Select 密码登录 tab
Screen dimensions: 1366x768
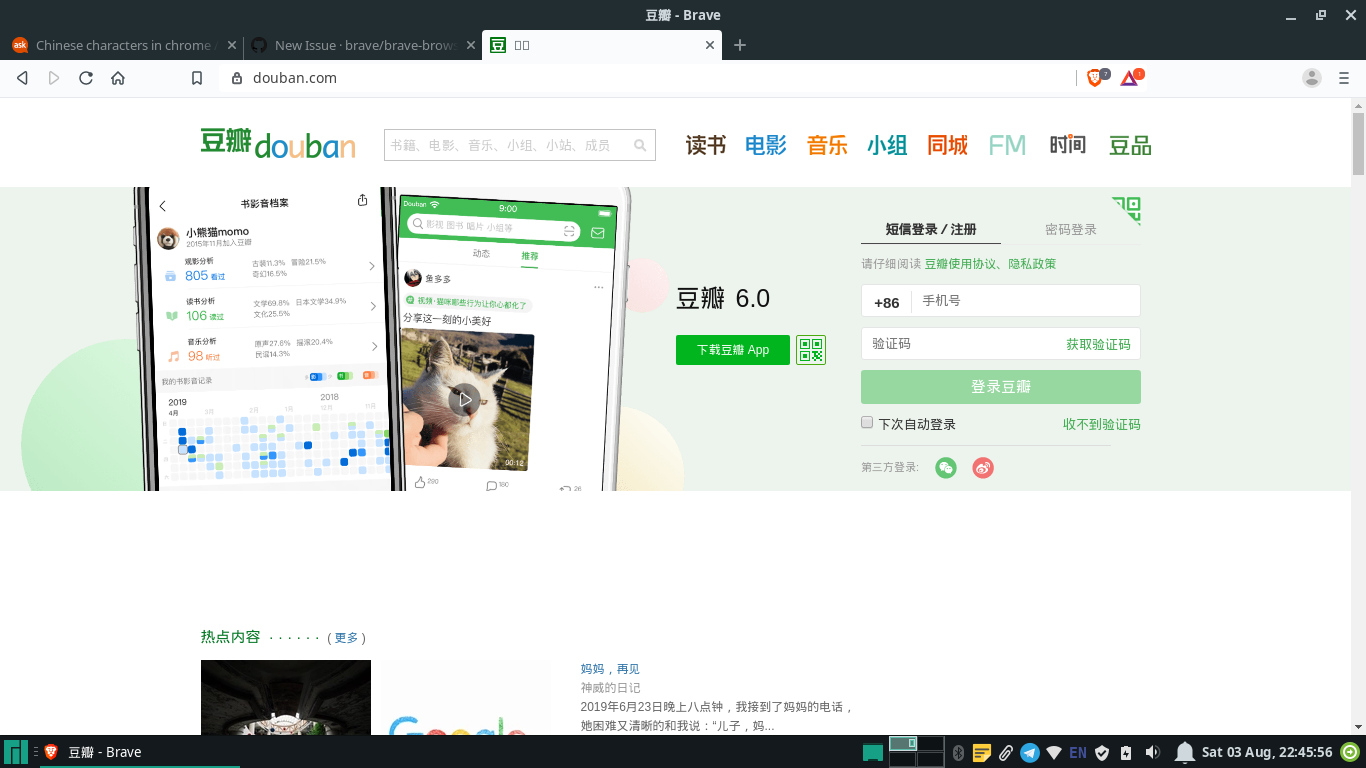[1071, 229]
